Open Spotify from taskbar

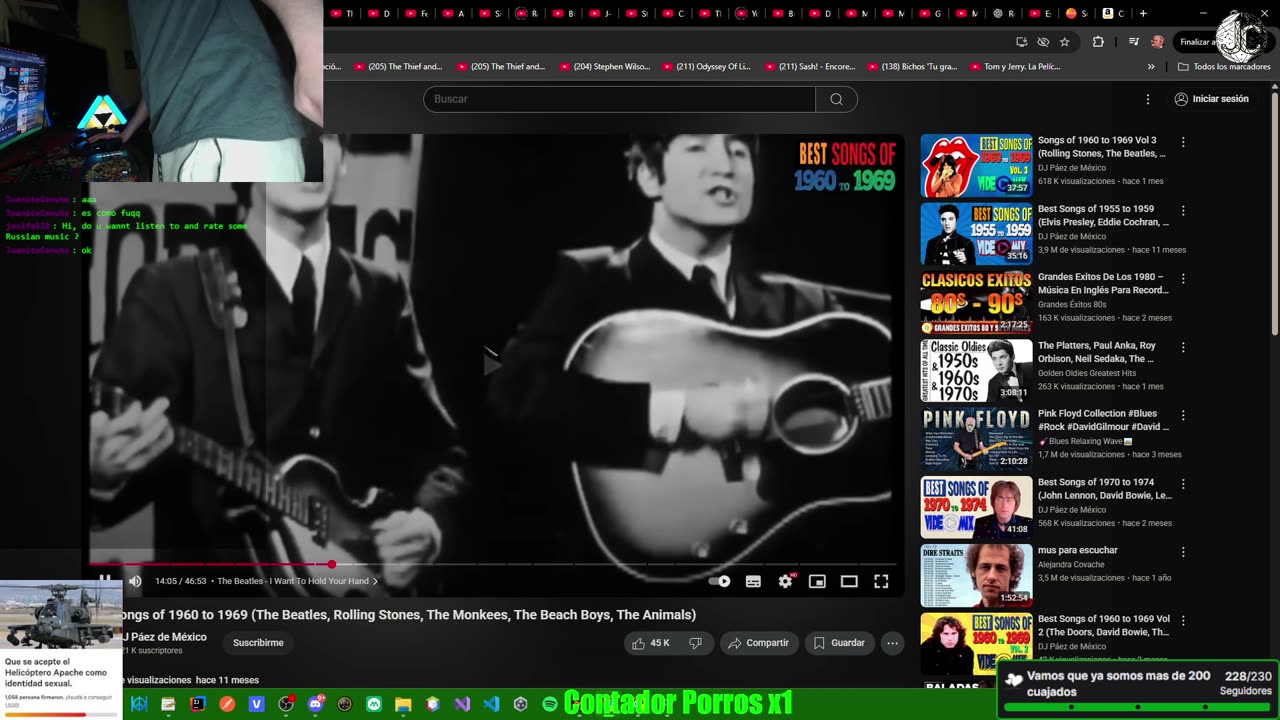550,704
